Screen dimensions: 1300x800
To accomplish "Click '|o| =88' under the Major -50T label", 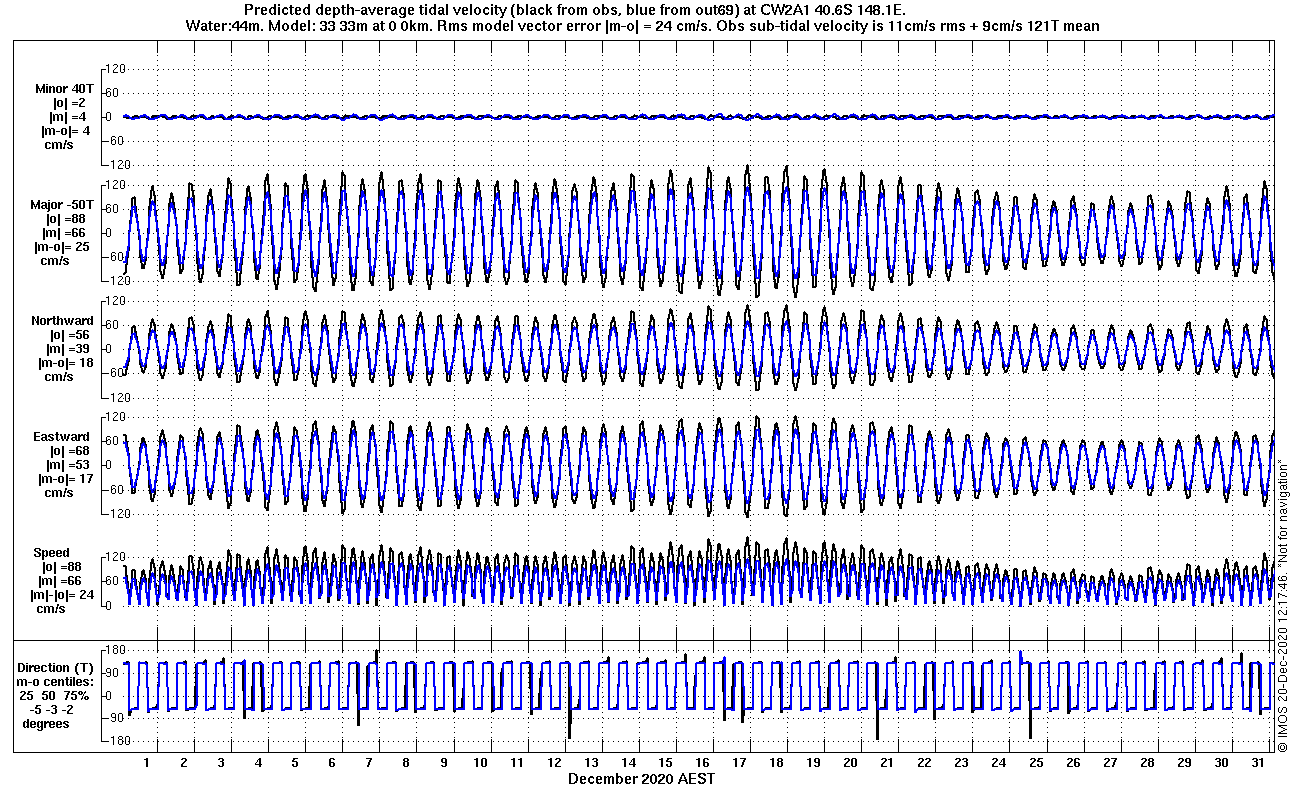I will pos(66,219).
